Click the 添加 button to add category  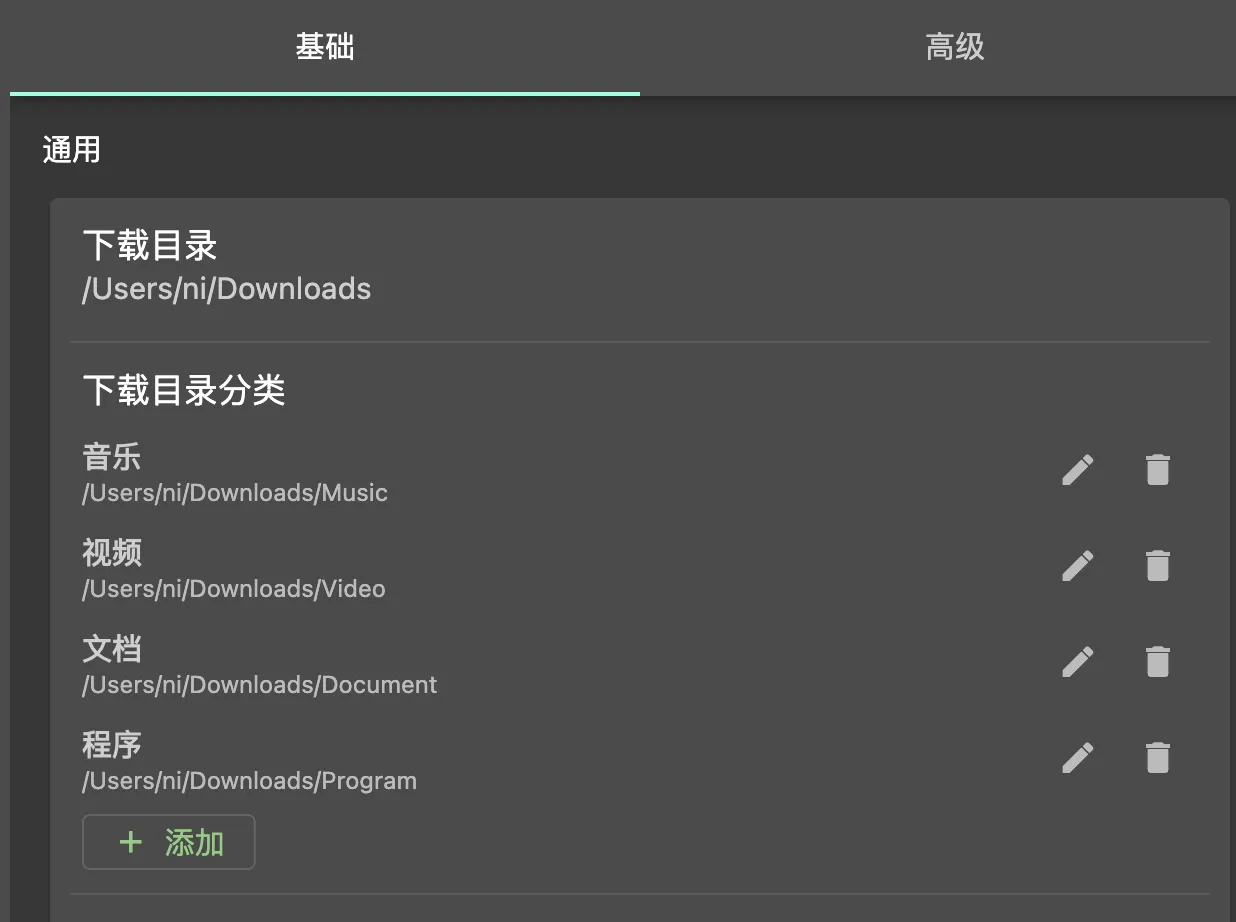(x=168, y=842)
